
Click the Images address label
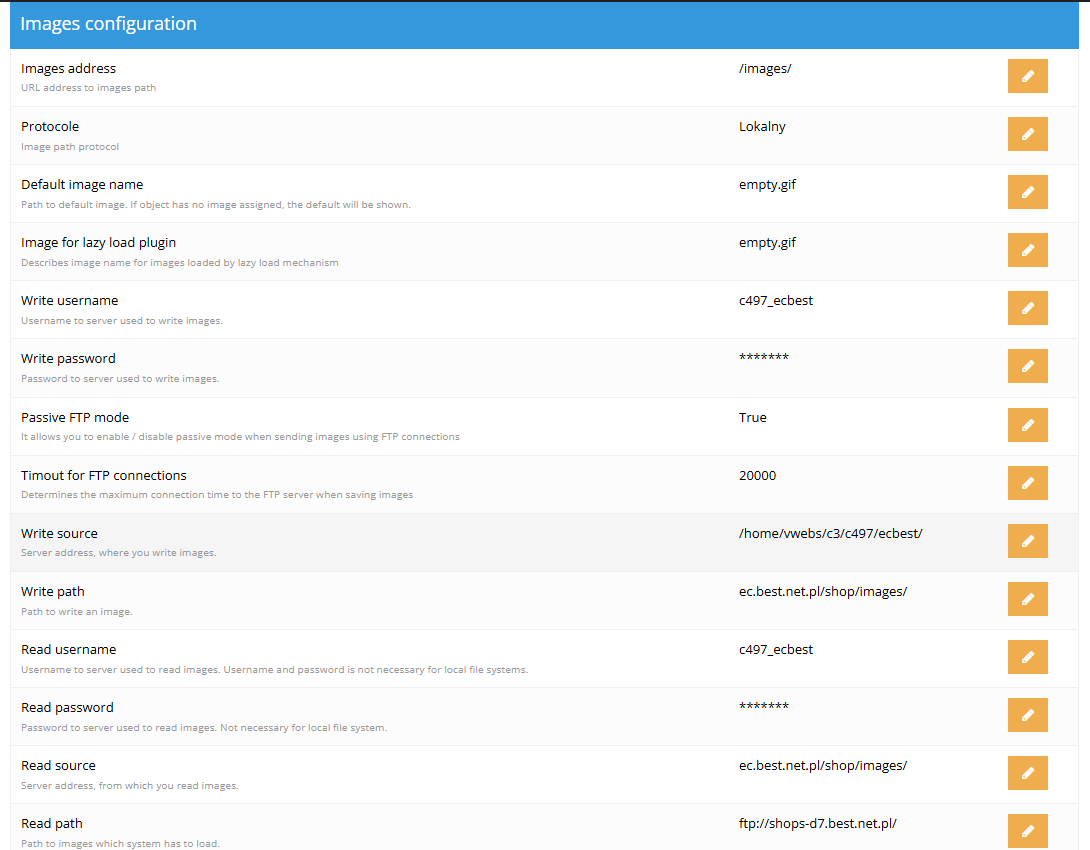pyautogui.click(x=68, y=69)
